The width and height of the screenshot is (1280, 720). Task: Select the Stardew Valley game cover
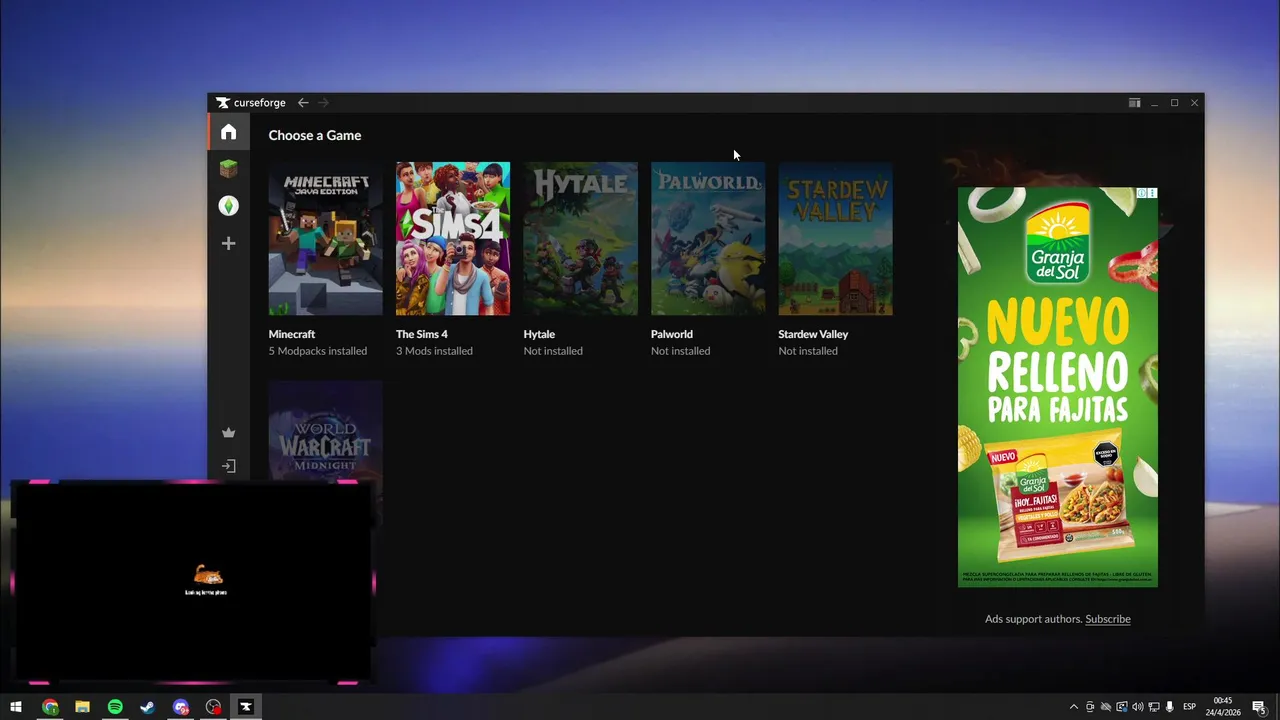click(835, 239)
